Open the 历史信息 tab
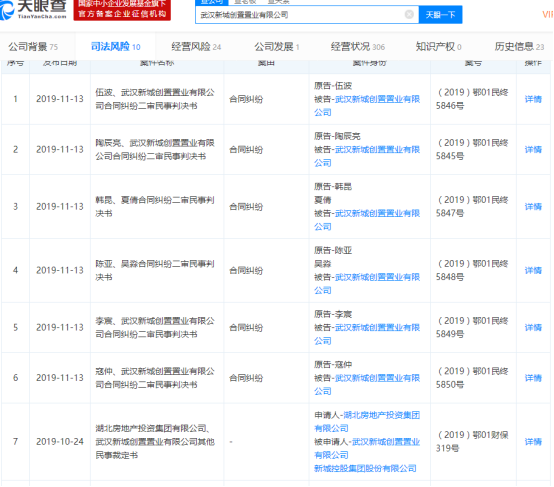 [519, 47]
